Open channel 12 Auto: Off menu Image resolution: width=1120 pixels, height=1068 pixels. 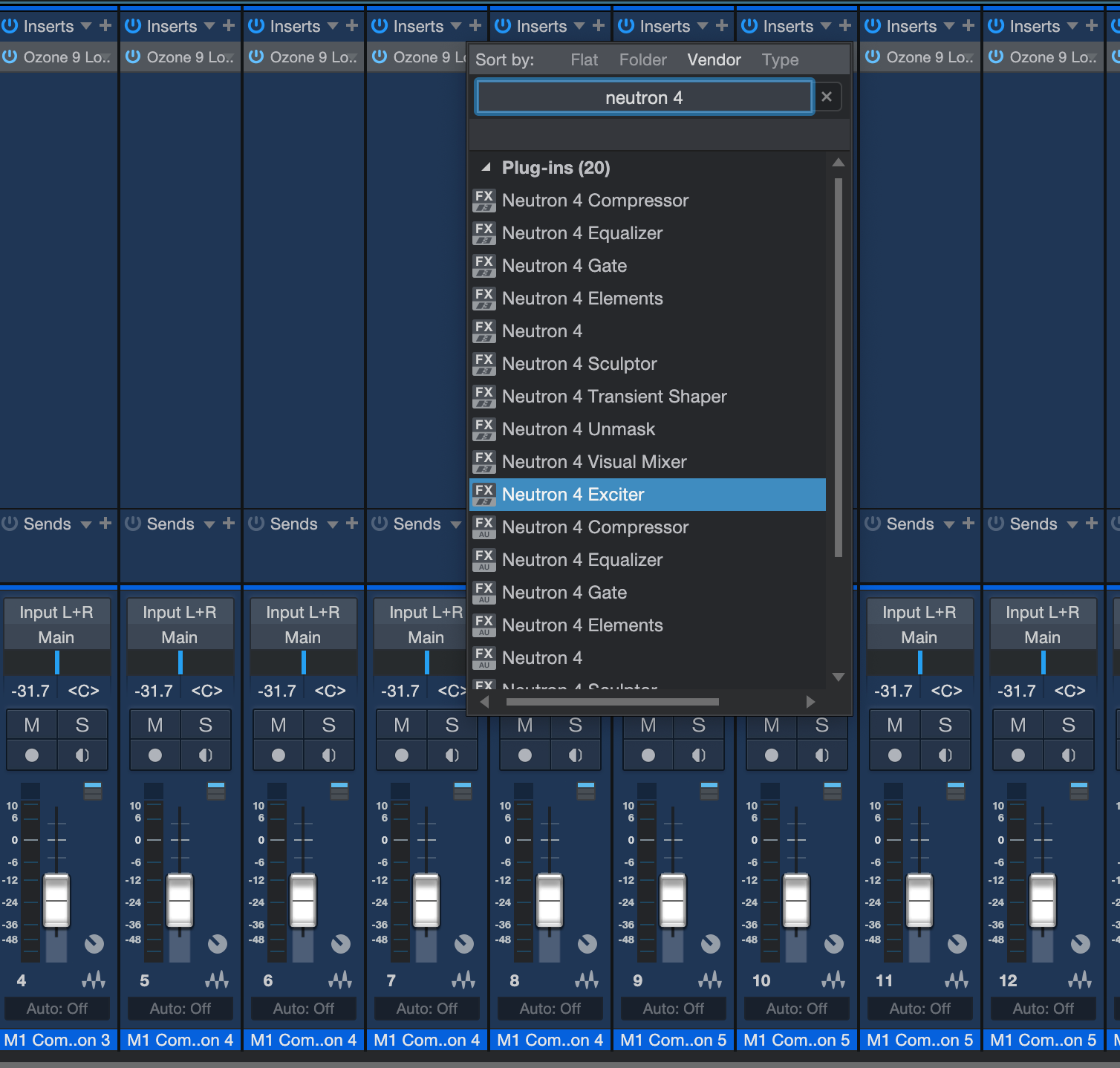(x=1044, y=1009)
